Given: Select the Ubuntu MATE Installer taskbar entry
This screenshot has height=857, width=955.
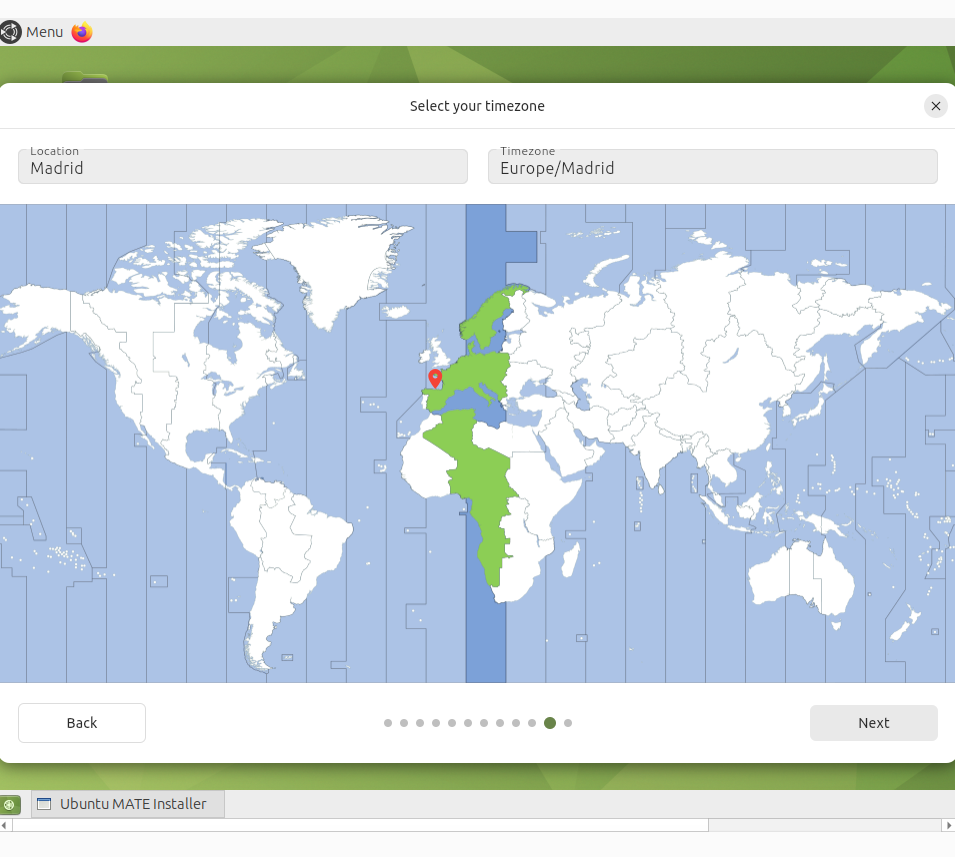Looking at the screenshot, I should [x=128, y=804].
